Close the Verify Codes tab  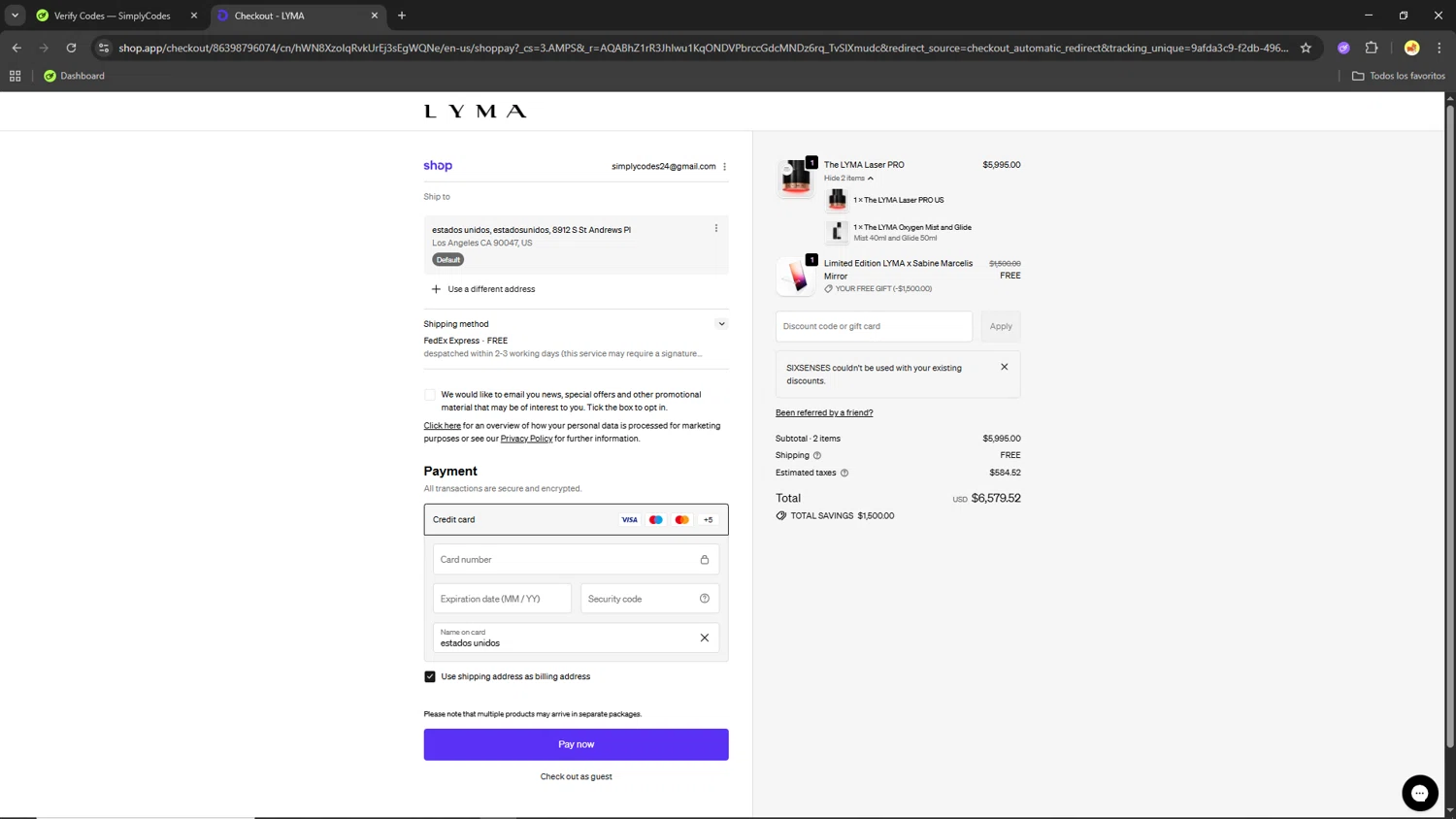pos(193,16)
